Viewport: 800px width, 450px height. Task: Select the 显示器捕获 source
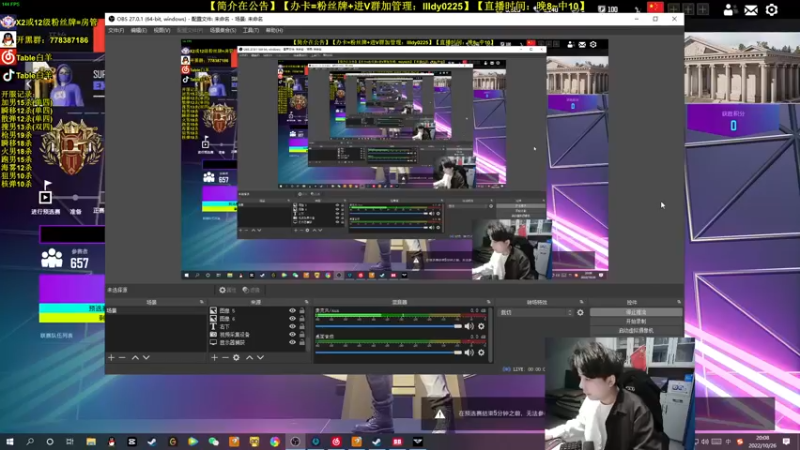[257, 342]
